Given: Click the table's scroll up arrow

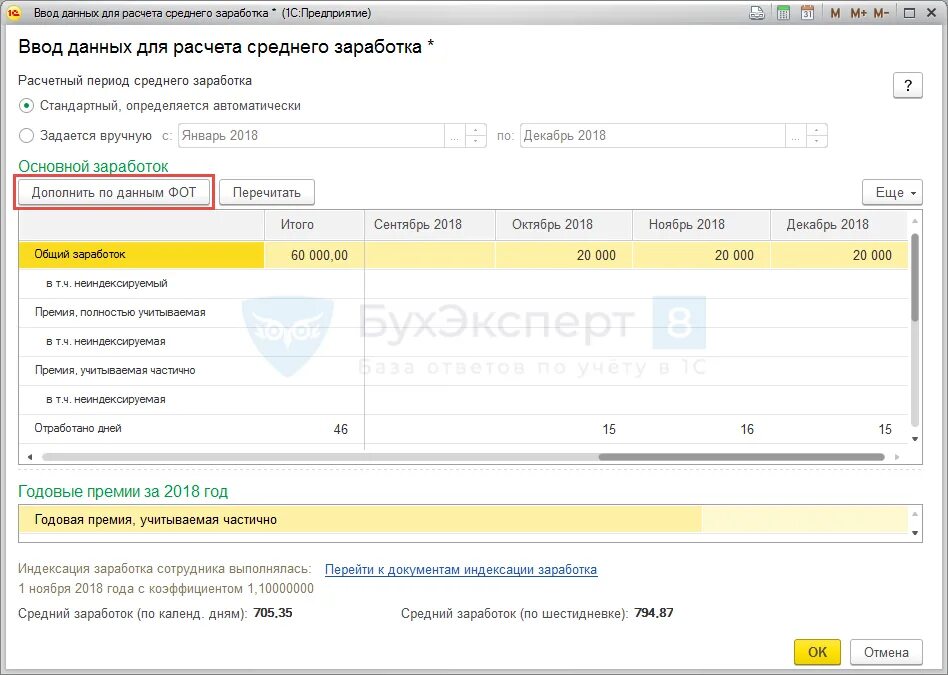Looking at the screenshot, I should (x=915, y=221).
